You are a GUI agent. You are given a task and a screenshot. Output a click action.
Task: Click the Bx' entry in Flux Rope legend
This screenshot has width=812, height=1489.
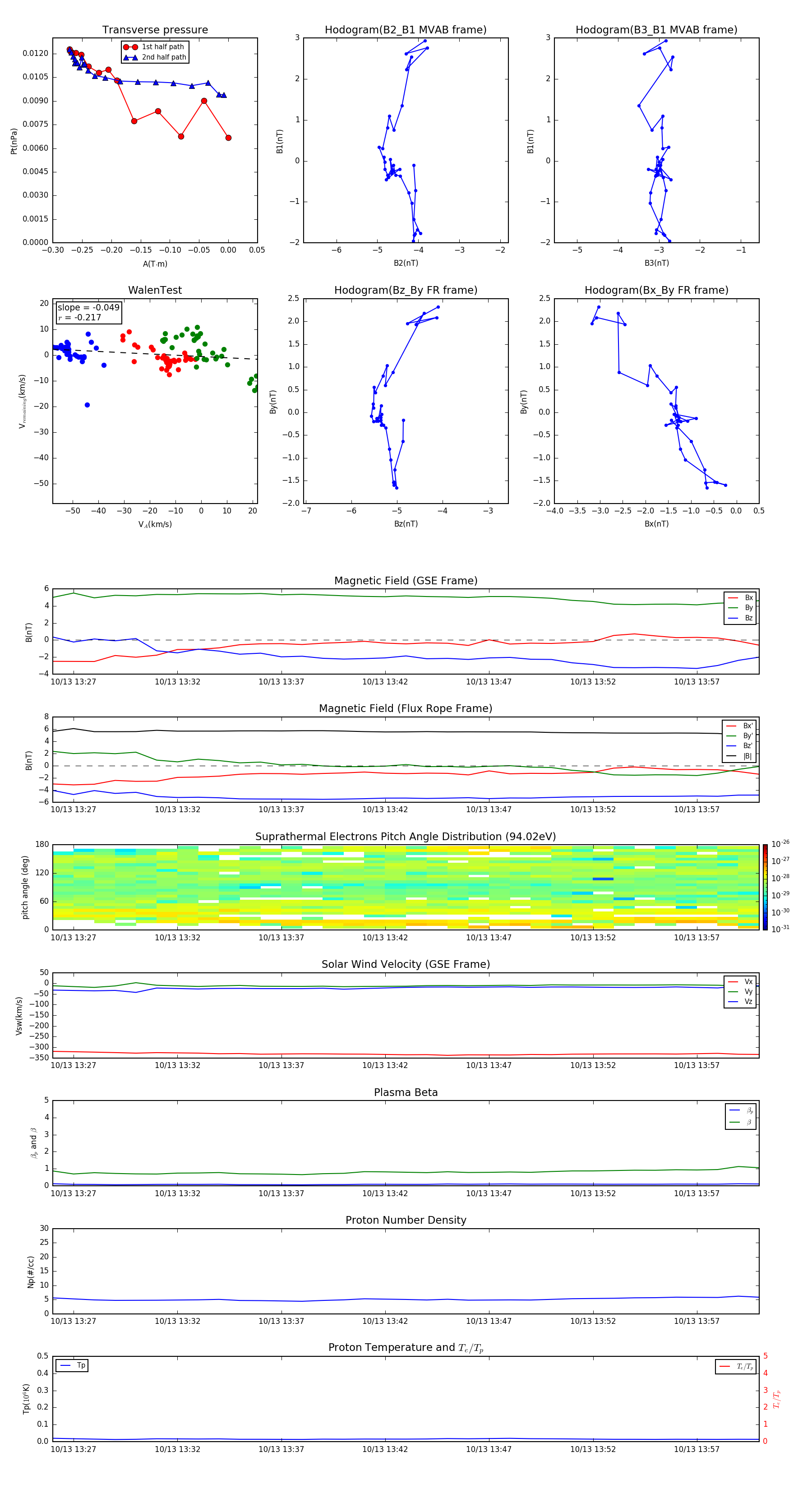(x=740, y=726)
